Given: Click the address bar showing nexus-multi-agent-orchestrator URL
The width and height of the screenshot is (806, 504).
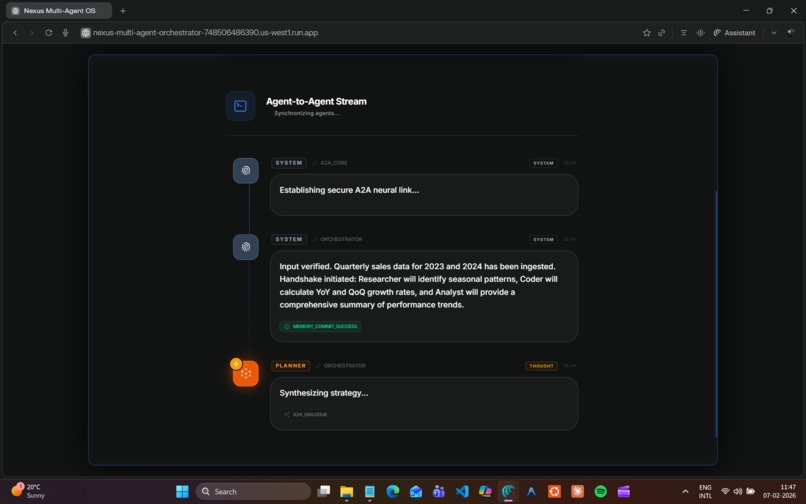Looking at the screenshot, I should [206, 32].
